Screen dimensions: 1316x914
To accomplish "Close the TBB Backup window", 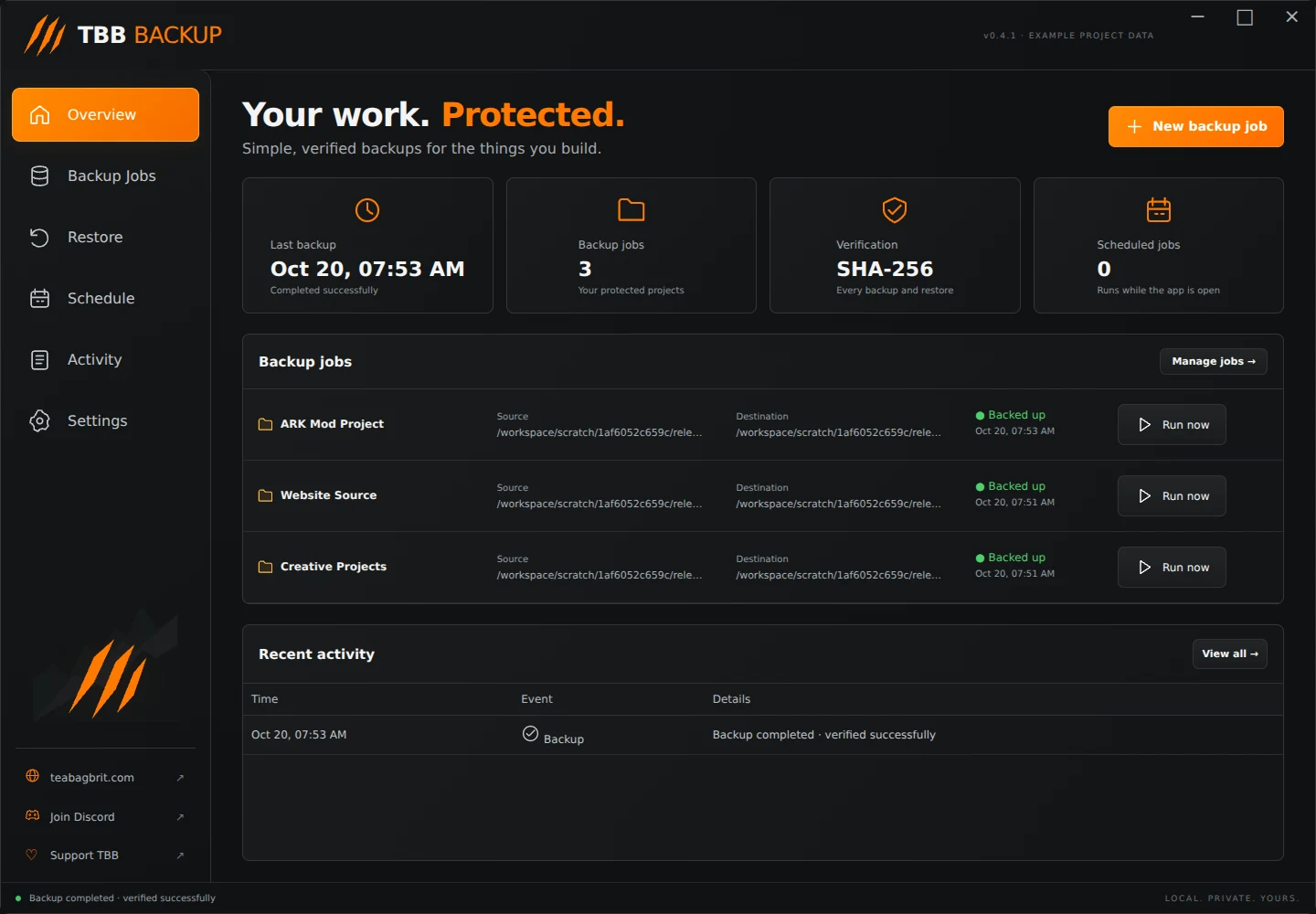I will 1291,17.
